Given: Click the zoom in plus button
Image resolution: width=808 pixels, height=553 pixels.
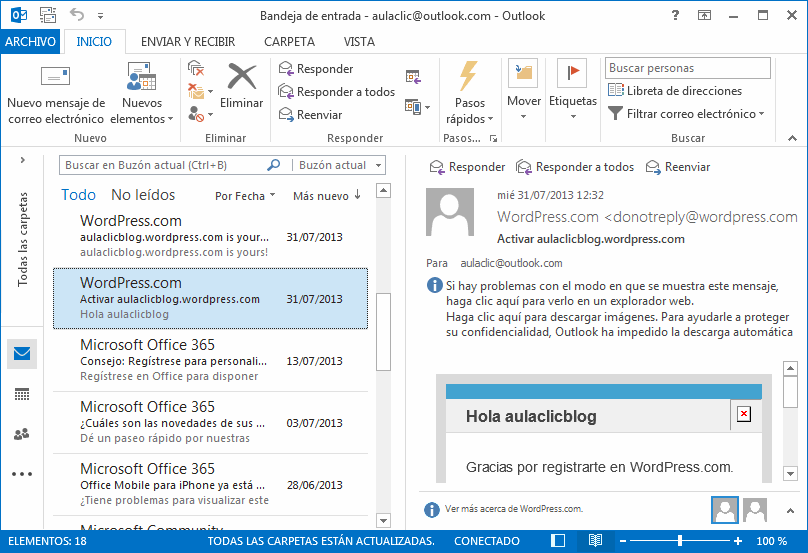Looking at the screenshot, I should (x=738, y=541).
